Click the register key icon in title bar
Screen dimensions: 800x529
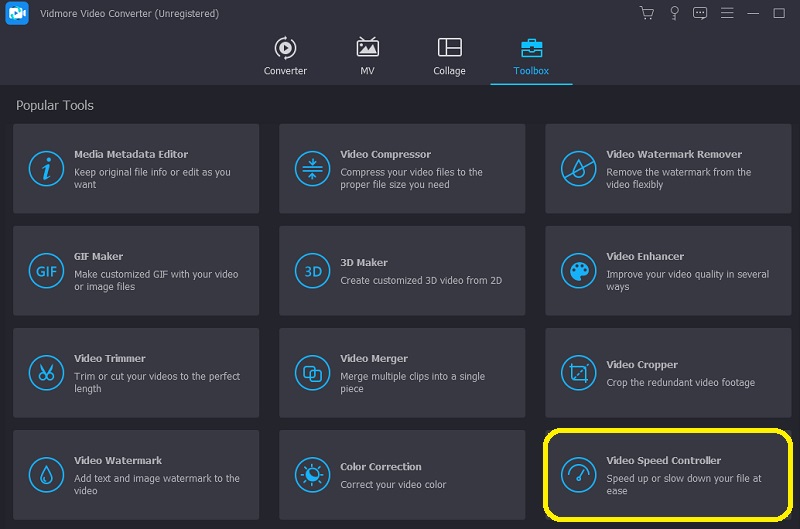(674, 13)
